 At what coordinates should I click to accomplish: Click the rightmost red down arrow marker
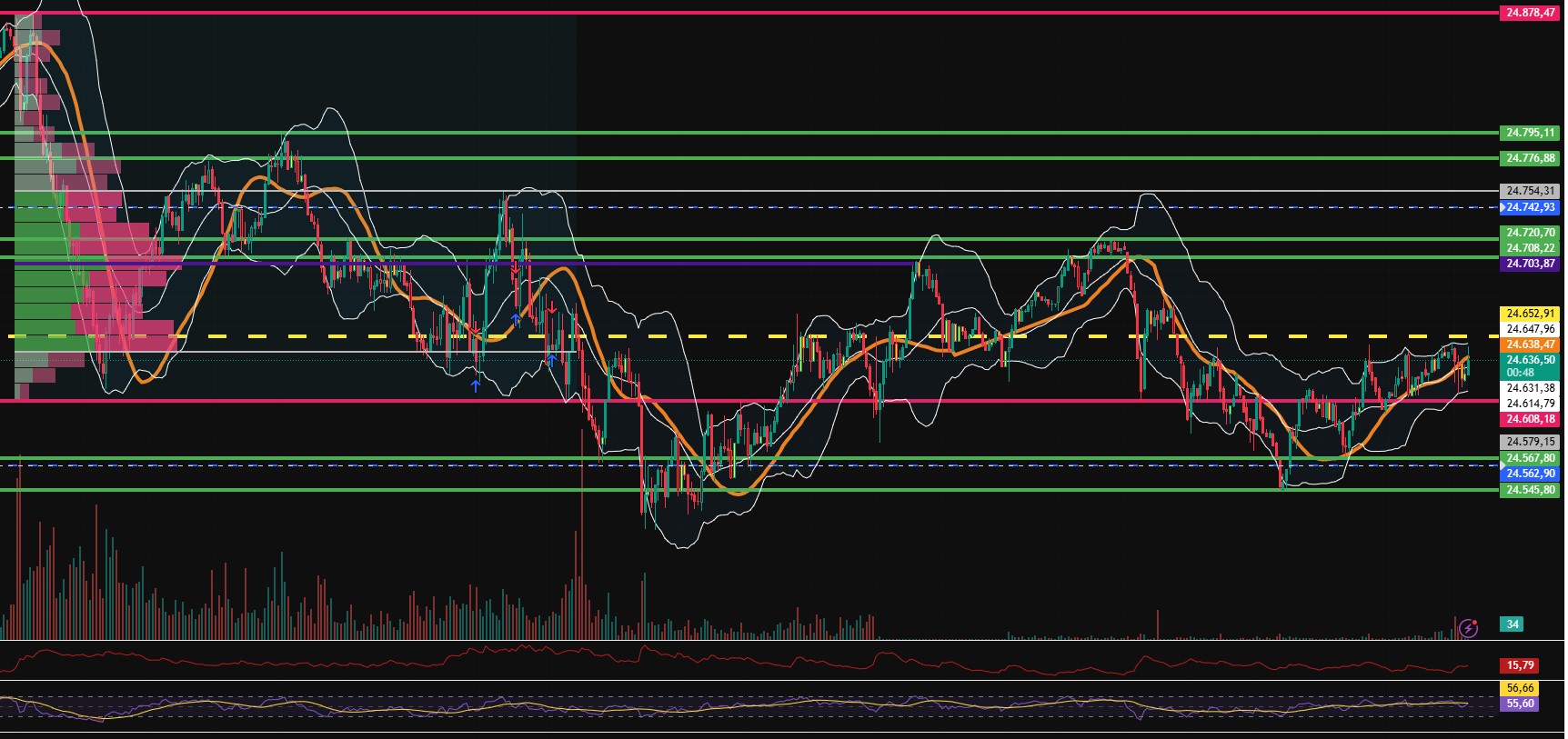[x=552, y=309]
